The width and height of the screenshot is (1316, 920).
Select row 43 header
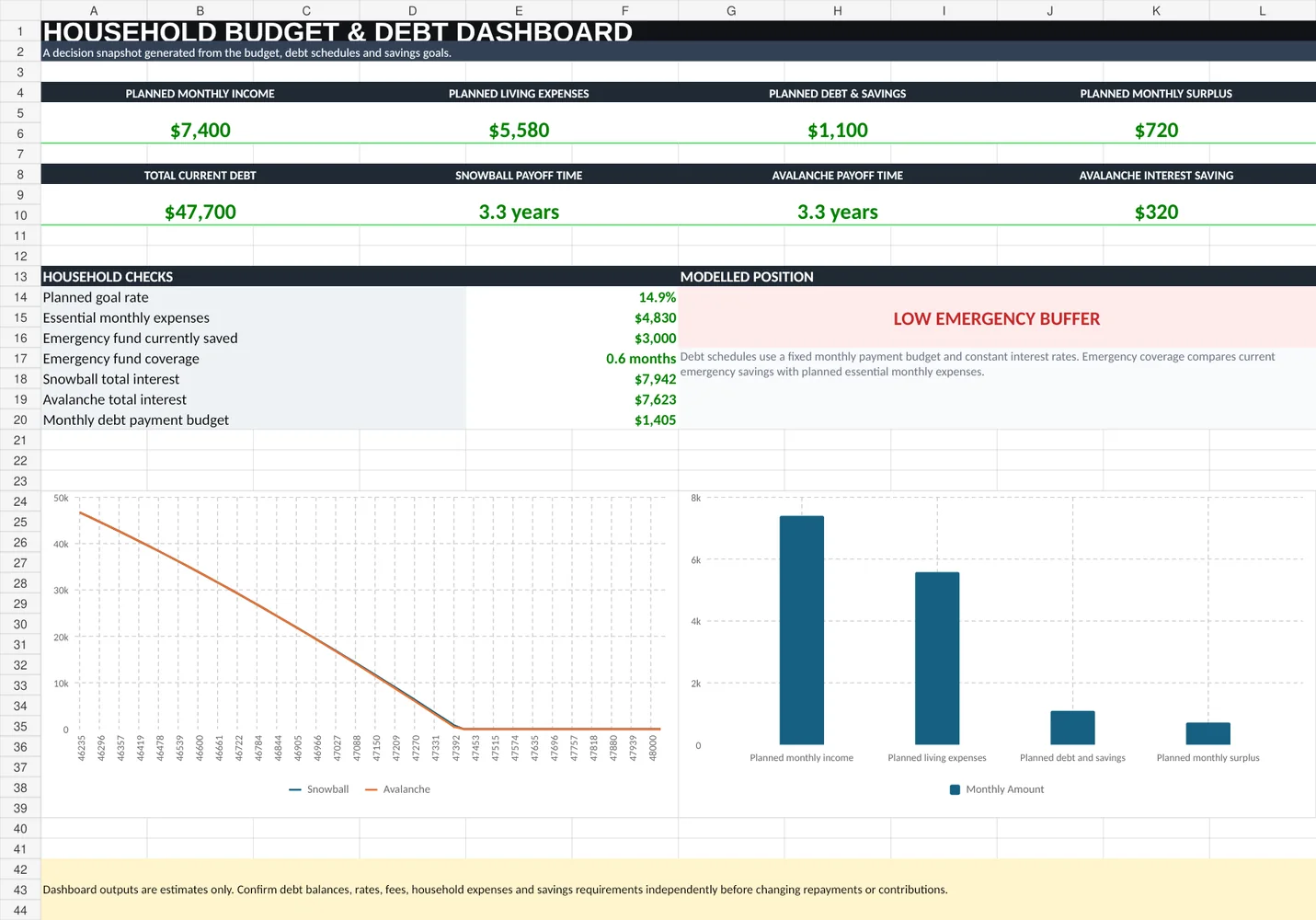(x=20, y=890)
